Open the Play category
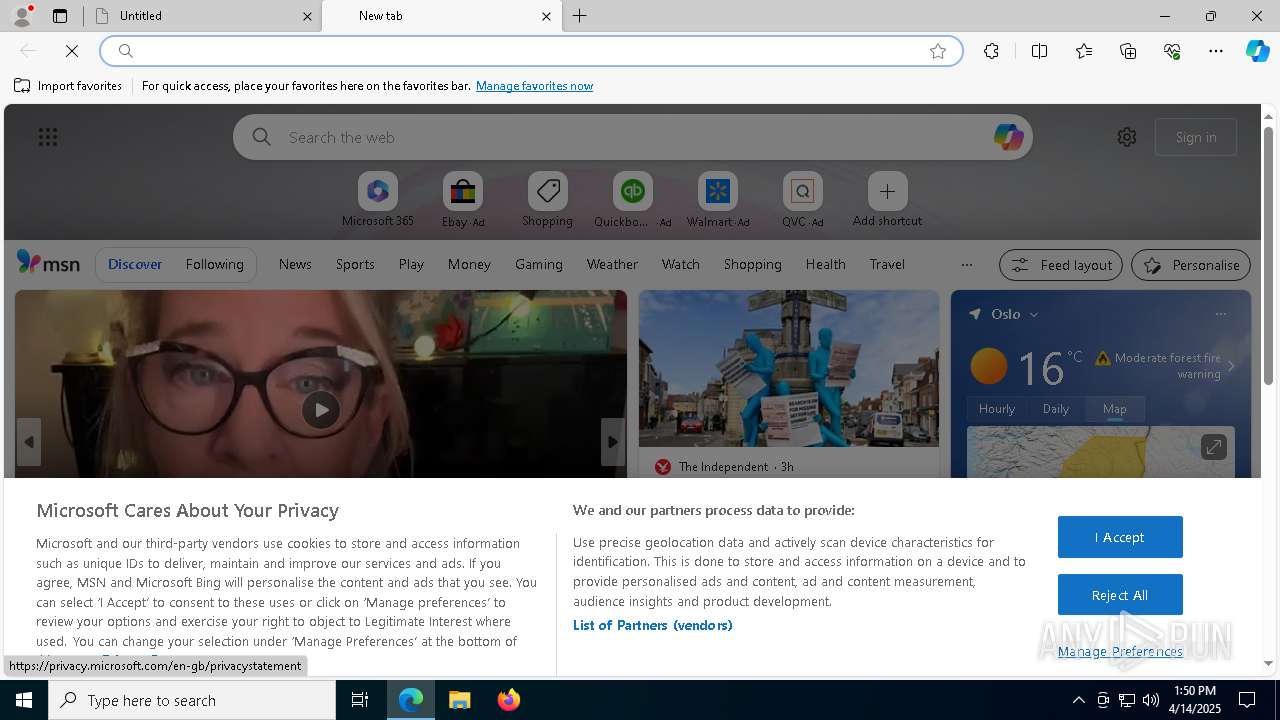Viewport: 1280px width, 720px height. (411, 264)
